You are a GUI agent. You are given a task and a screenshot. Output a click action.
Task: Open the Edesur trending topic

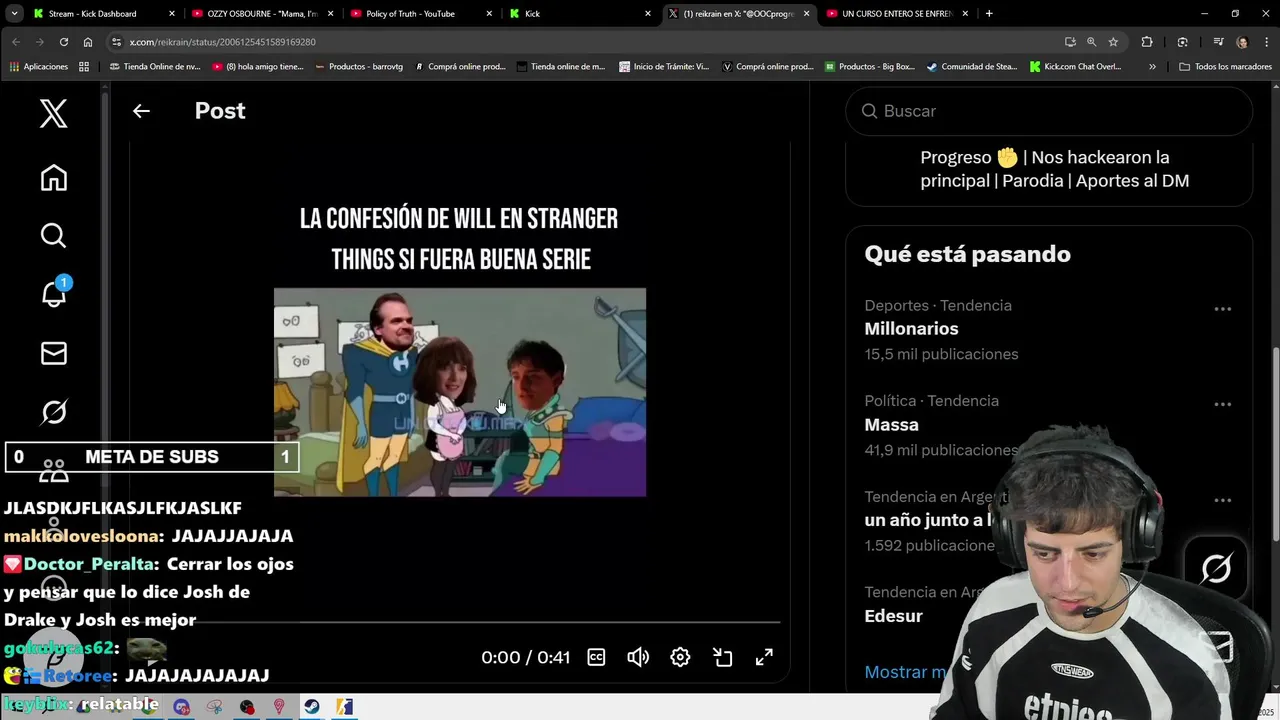pyautogui.click(x=893, y=616)
